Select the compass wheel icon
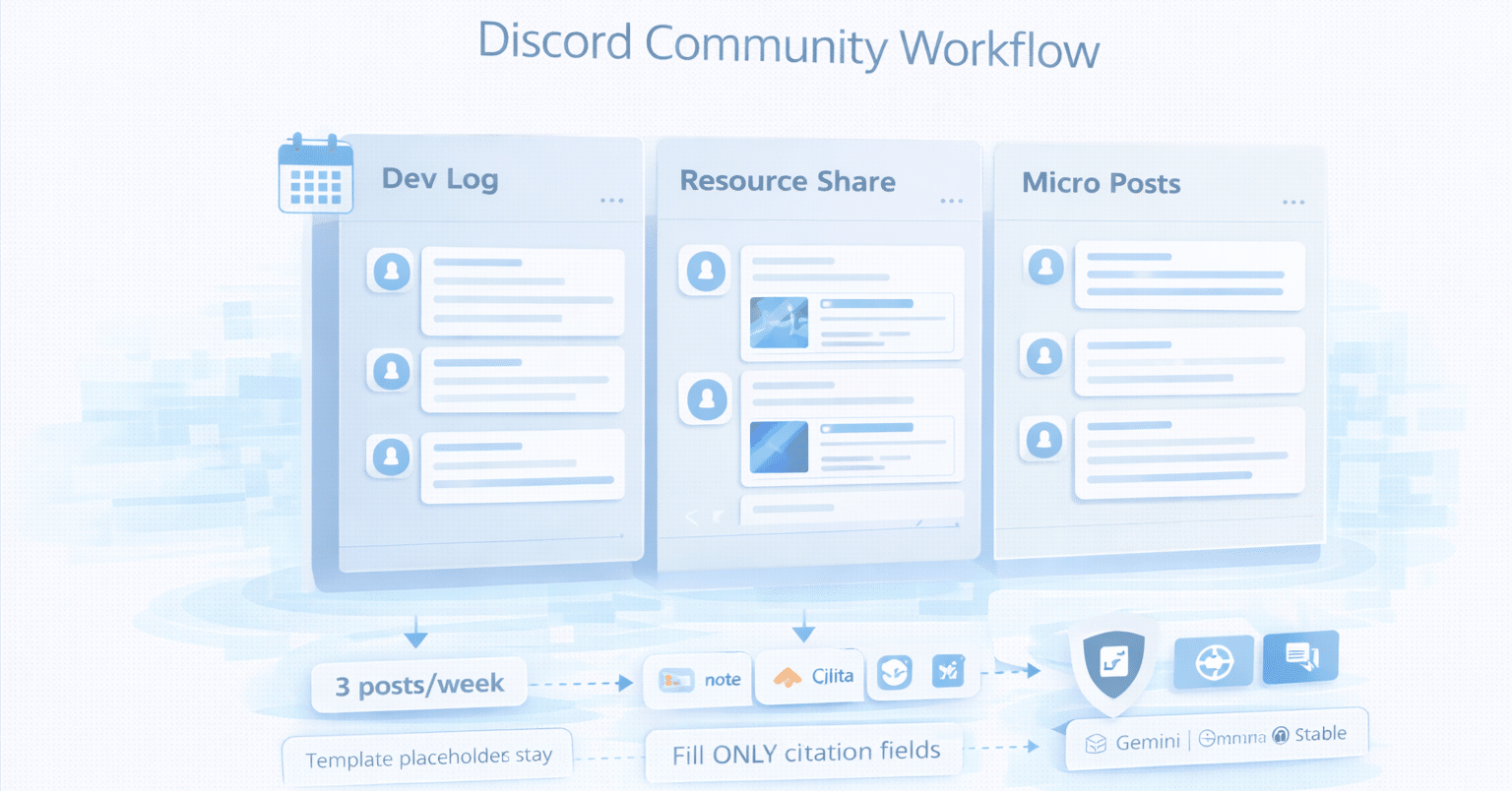 (x=1213, y=661)
